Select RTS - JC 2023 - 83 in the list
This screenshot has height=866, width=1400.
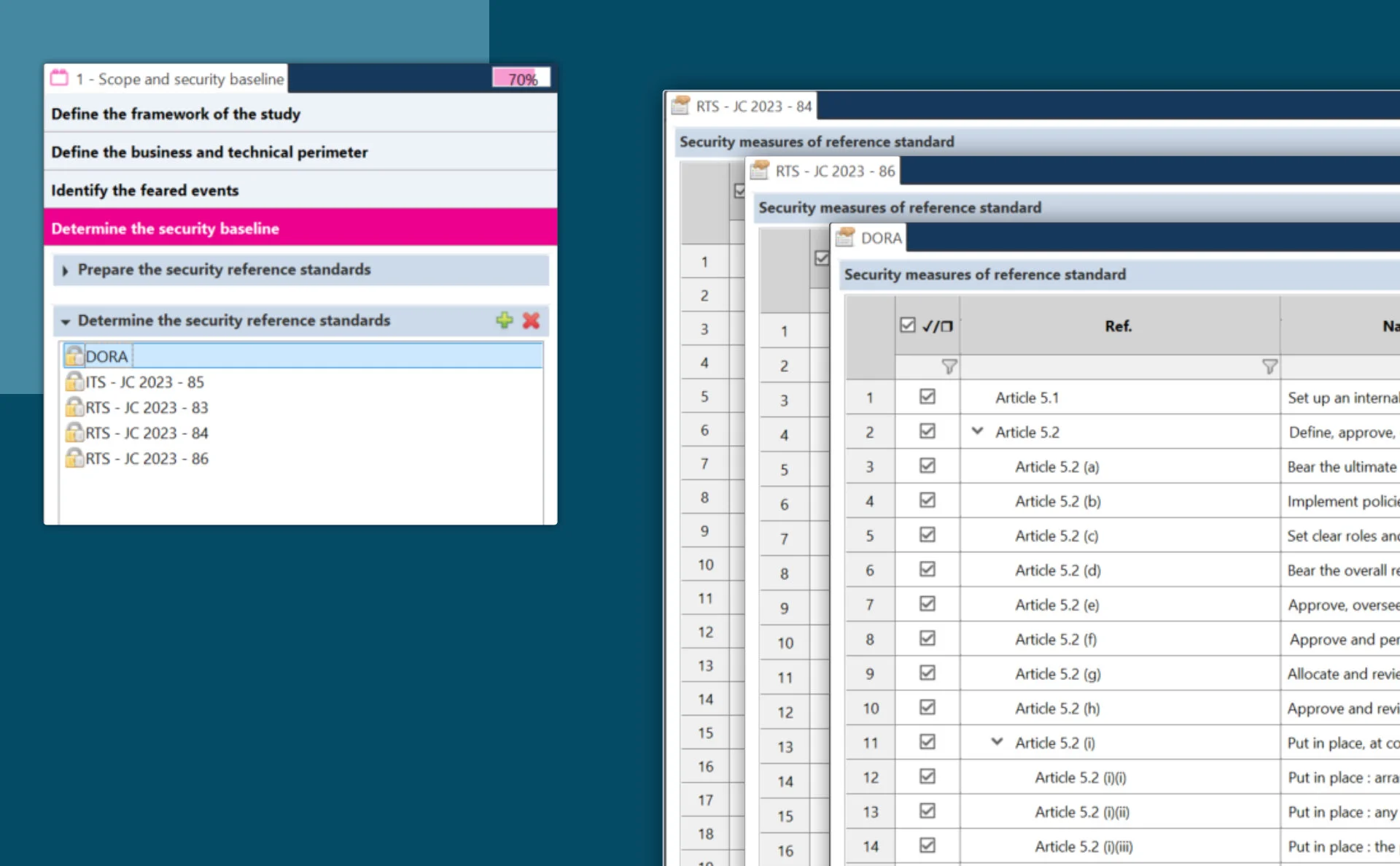[303, 407]
